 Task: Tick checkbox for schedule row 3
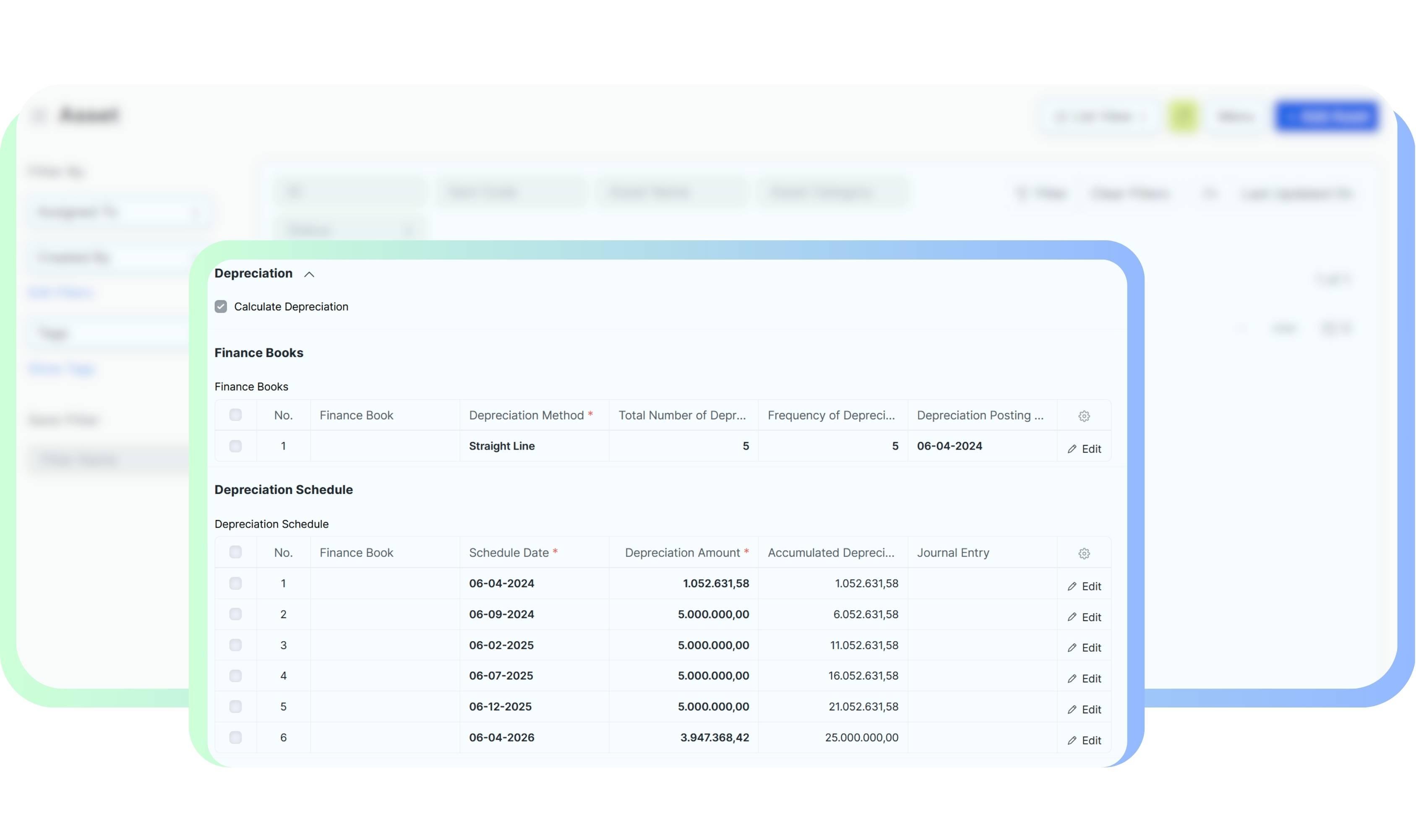click(235, 645)
